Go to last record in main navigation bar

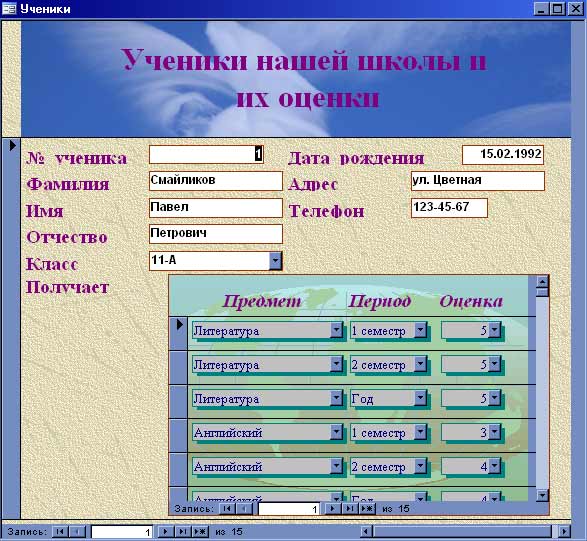tap(182, 532)
